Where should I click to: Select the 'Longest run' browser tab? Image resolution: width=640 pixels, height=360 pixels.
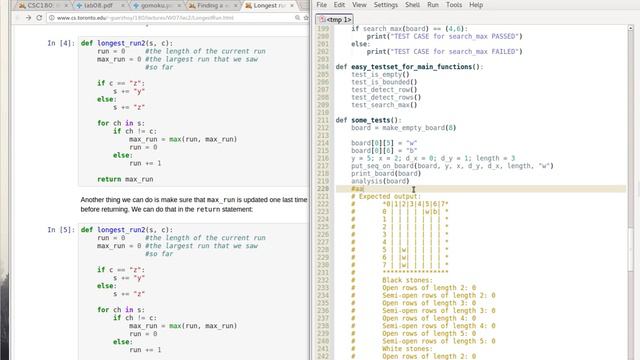point(269,6)
